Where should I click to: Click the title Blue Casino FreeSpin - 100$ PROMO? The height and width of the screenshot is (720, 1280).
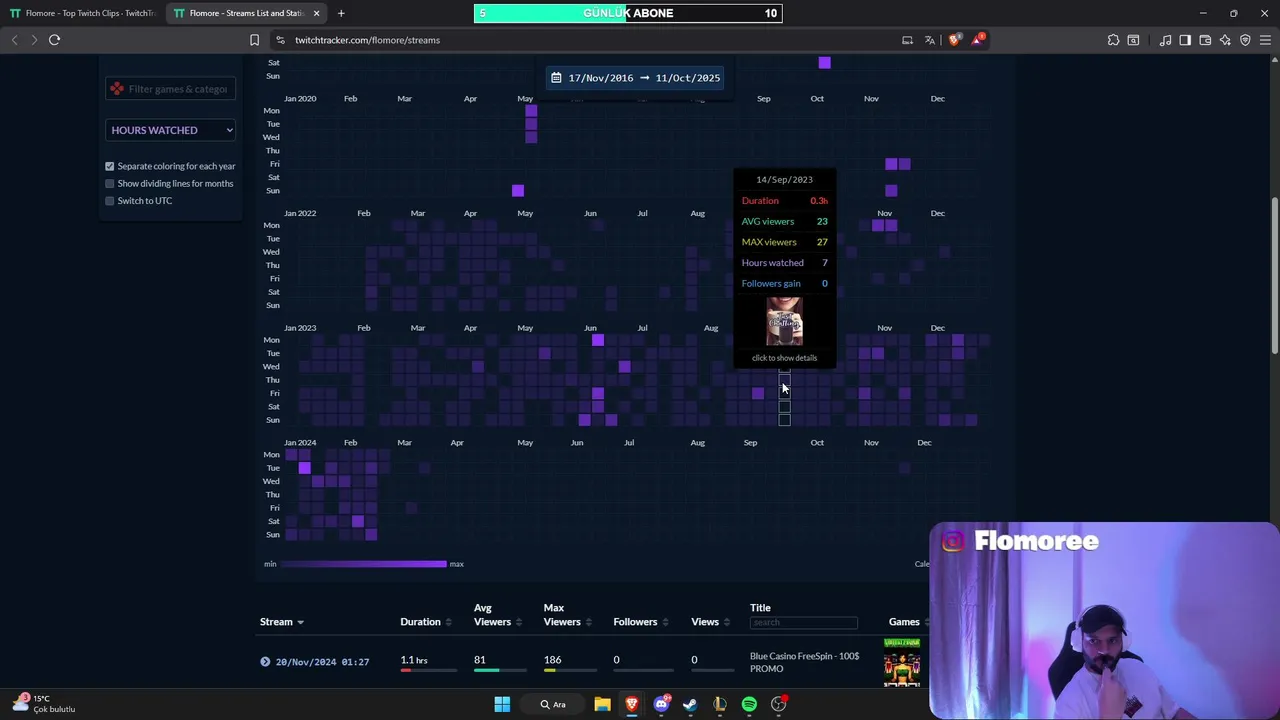coord(805,662)
